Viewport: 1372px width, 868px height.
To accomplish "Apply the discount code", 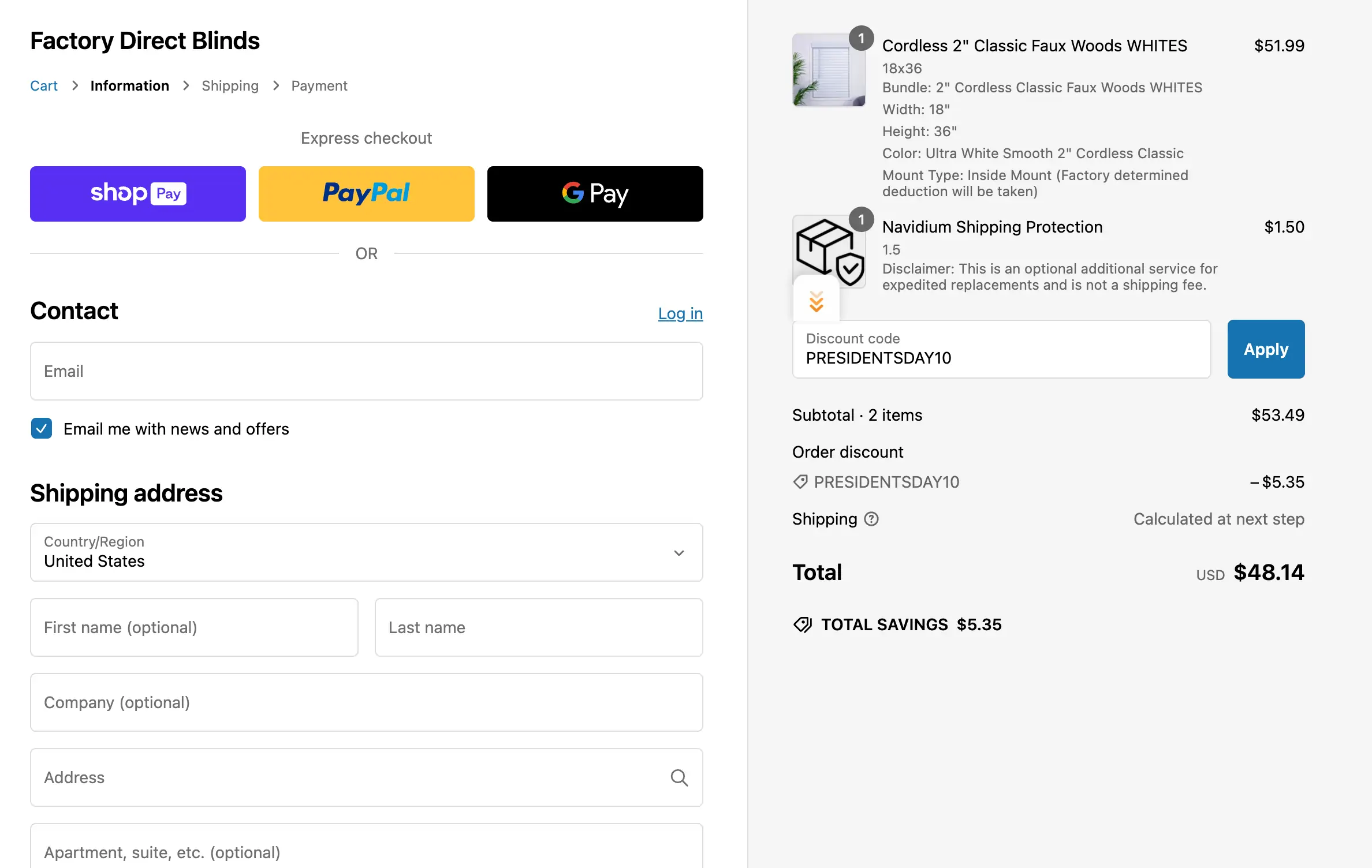I will 1266,349.
